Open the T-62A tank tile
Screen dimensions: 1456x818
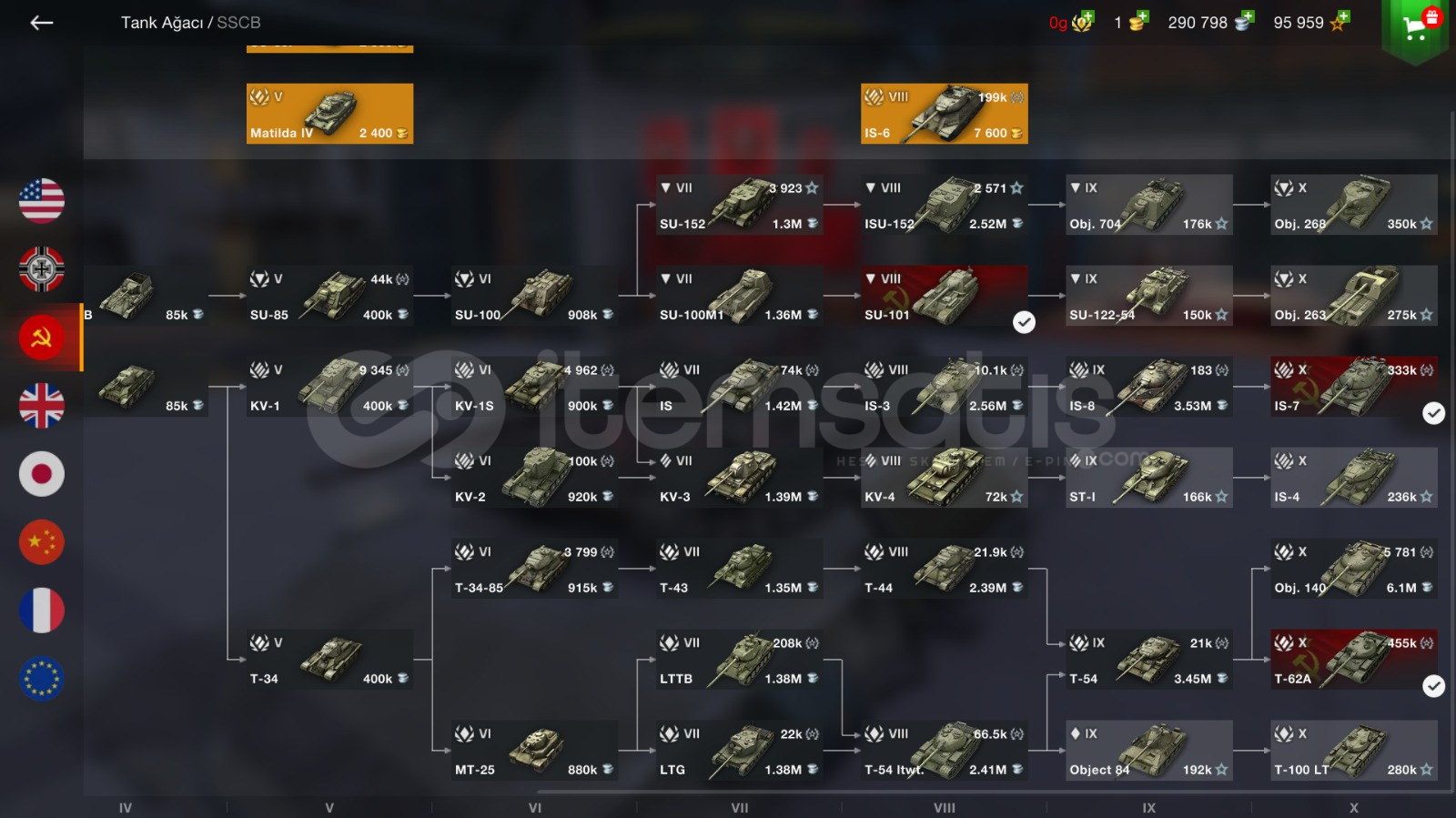(x=1354, y=660)
